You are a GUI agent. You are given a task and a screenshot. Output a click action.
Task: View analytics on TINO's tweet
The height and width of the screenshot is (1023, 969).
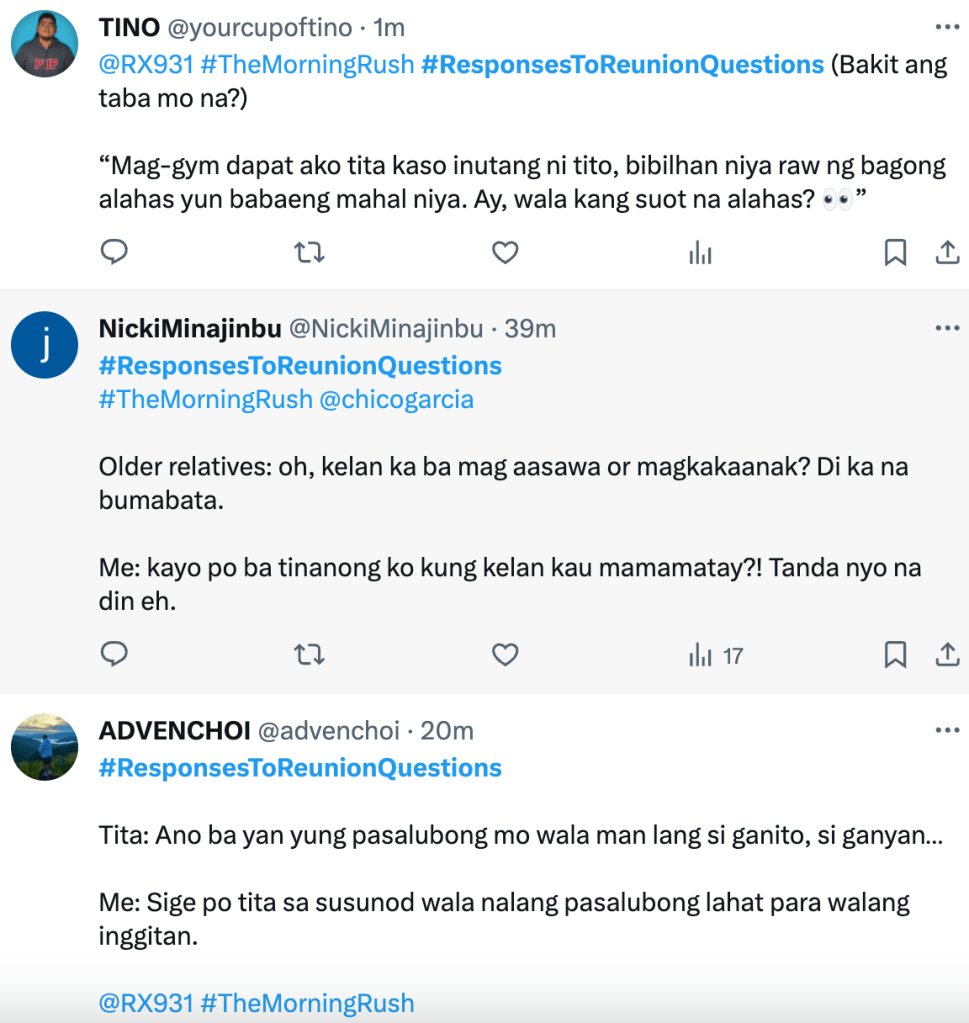700,254
